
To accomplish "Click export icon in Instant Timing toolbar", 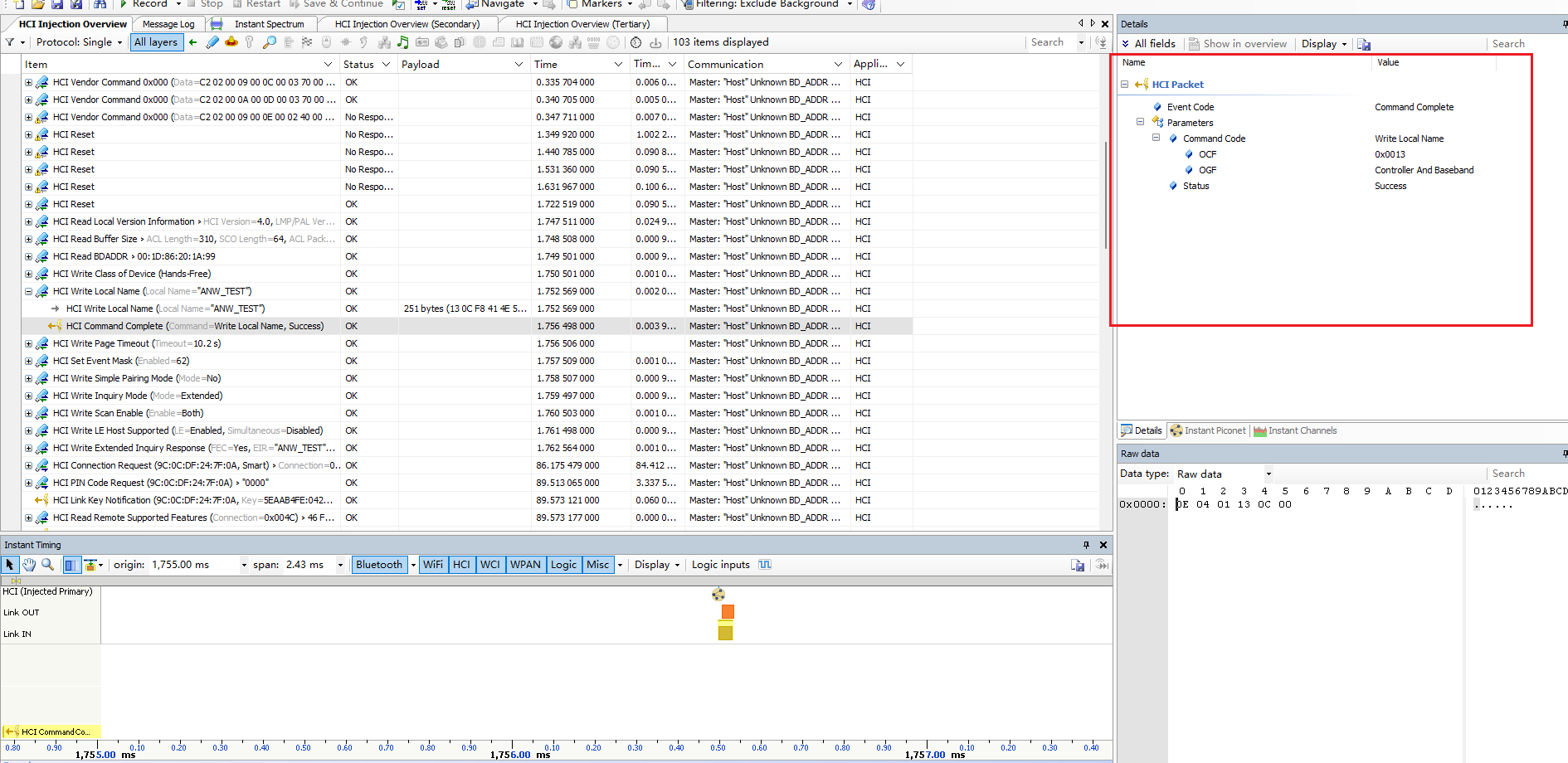I will click(1078, 565).
